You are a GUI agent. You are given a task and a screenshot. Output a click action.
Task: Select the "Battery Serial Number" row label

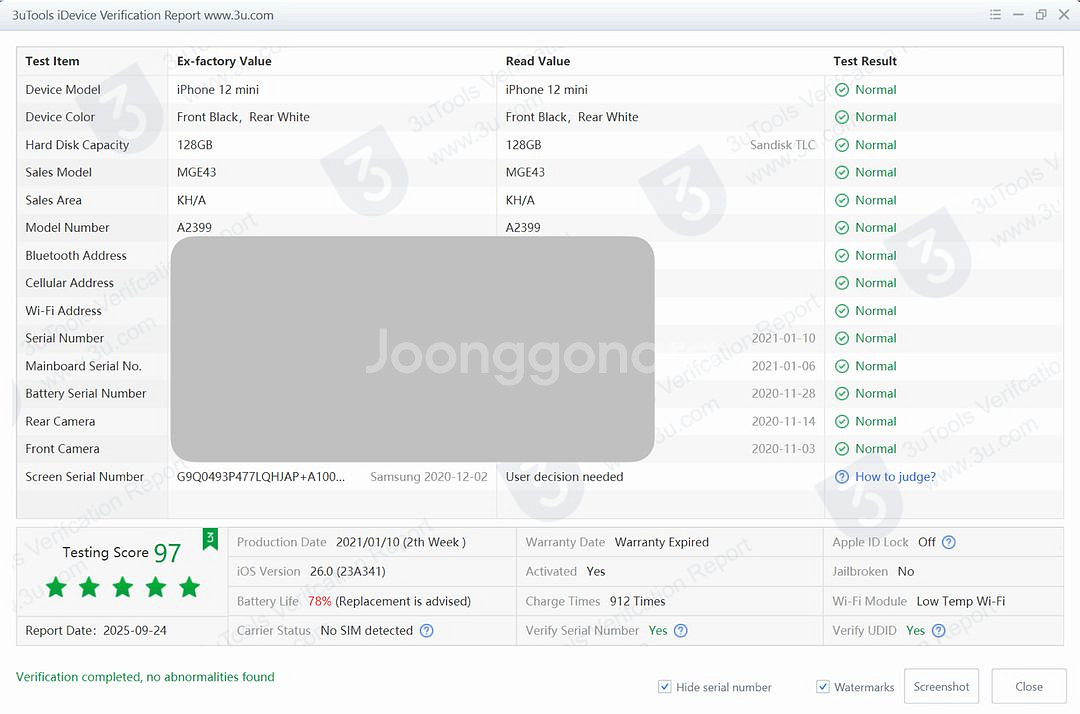86,394
